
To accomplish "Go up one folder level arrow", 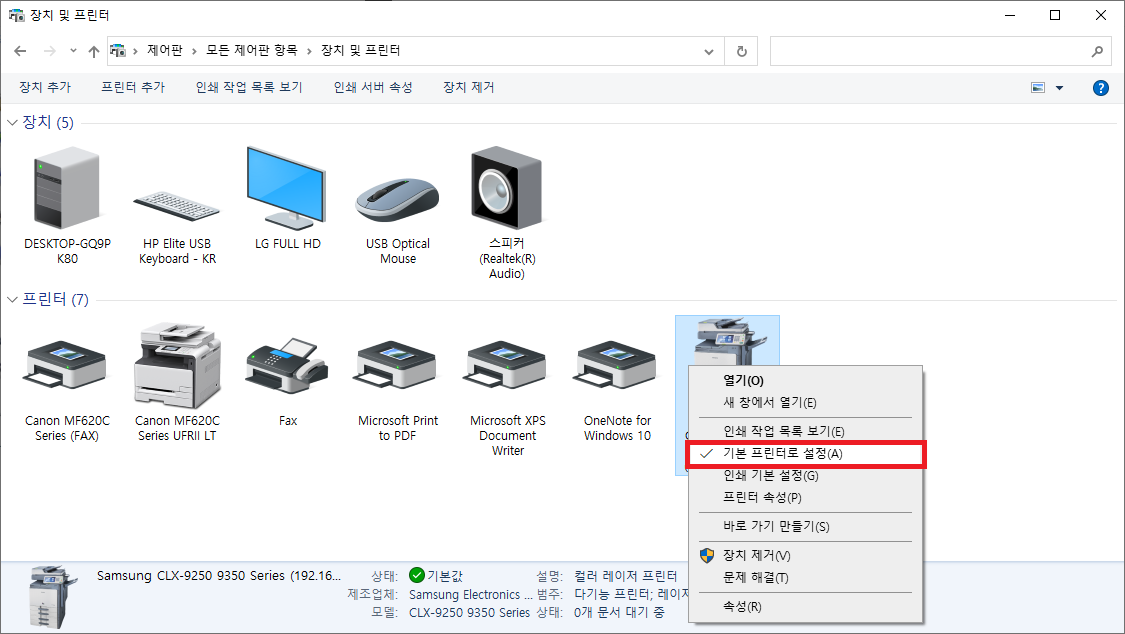I will (93, 51).
